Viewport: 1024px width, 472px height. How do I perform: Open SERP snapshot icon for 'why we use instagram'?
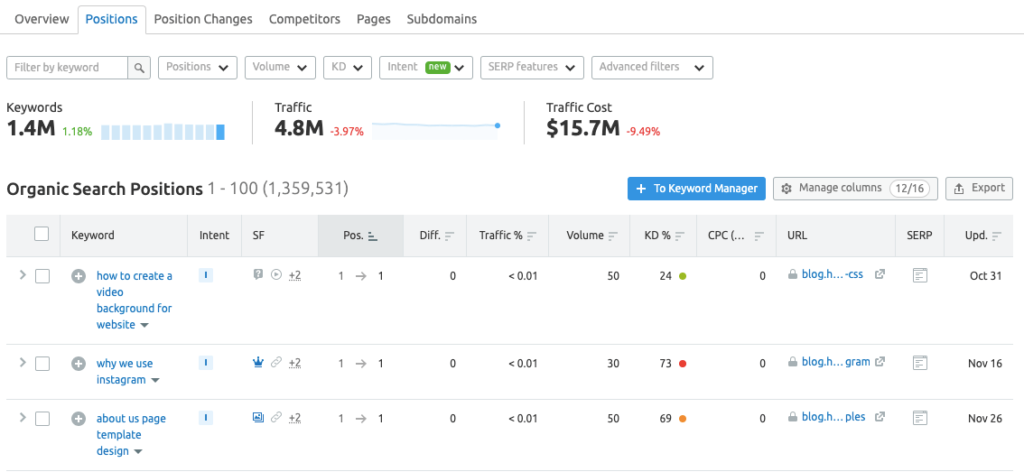click(921, 364)
